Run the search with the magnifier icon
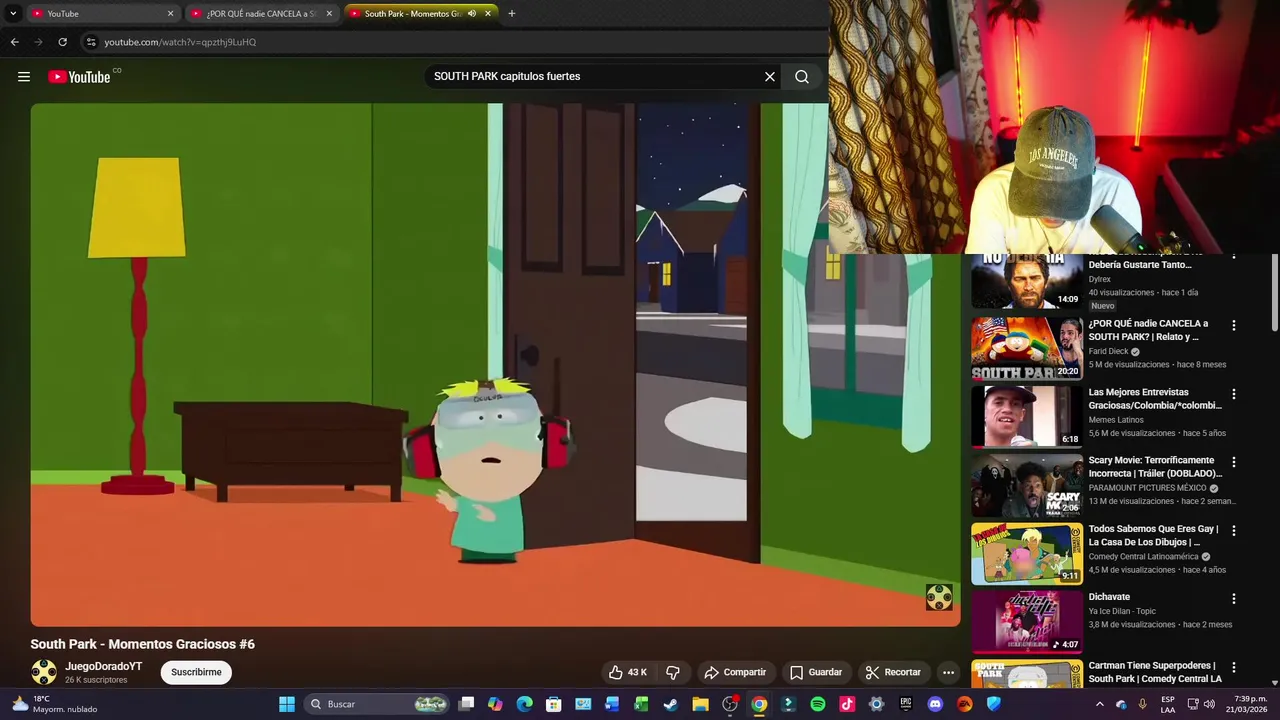Screen dimensions: 1280x720 pos(802,77)
